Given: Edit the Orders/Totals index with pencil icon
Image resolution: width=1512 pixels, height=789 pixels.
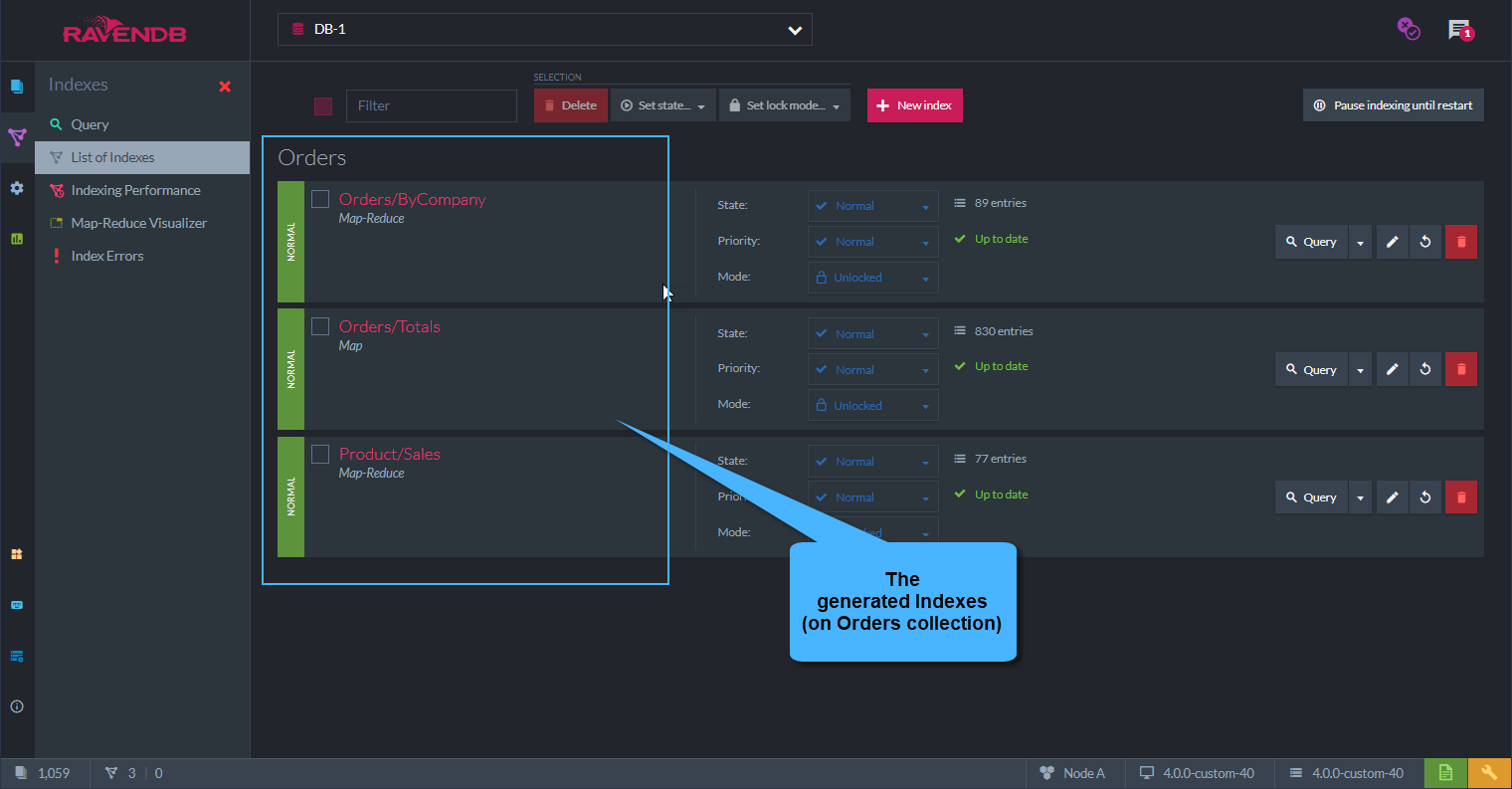Looking at the screenshot, I should coord(1393,369).
